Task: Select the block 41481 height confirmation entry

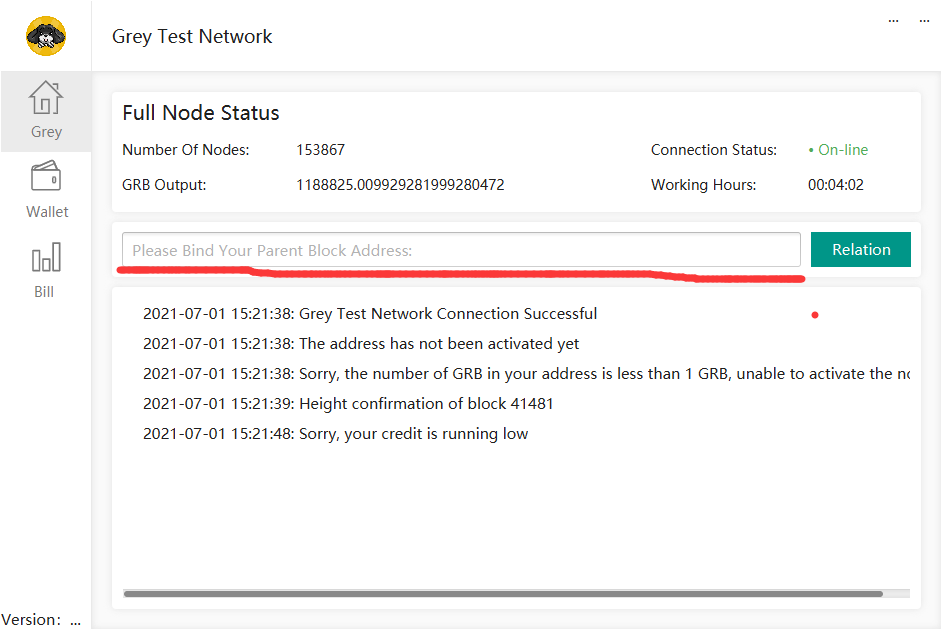Action: [348, 404]
